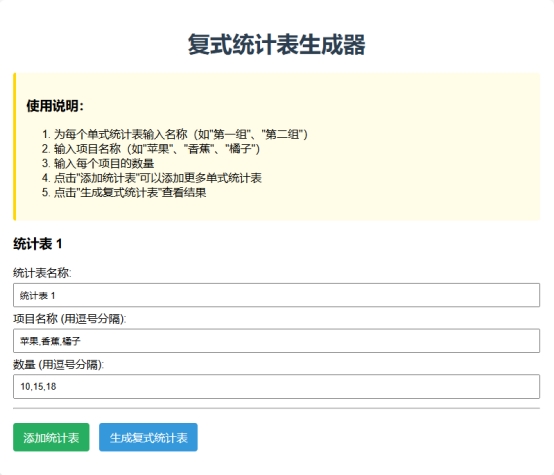Click the 添加统计表 green button
554x475 pixels.
[51, 438]
